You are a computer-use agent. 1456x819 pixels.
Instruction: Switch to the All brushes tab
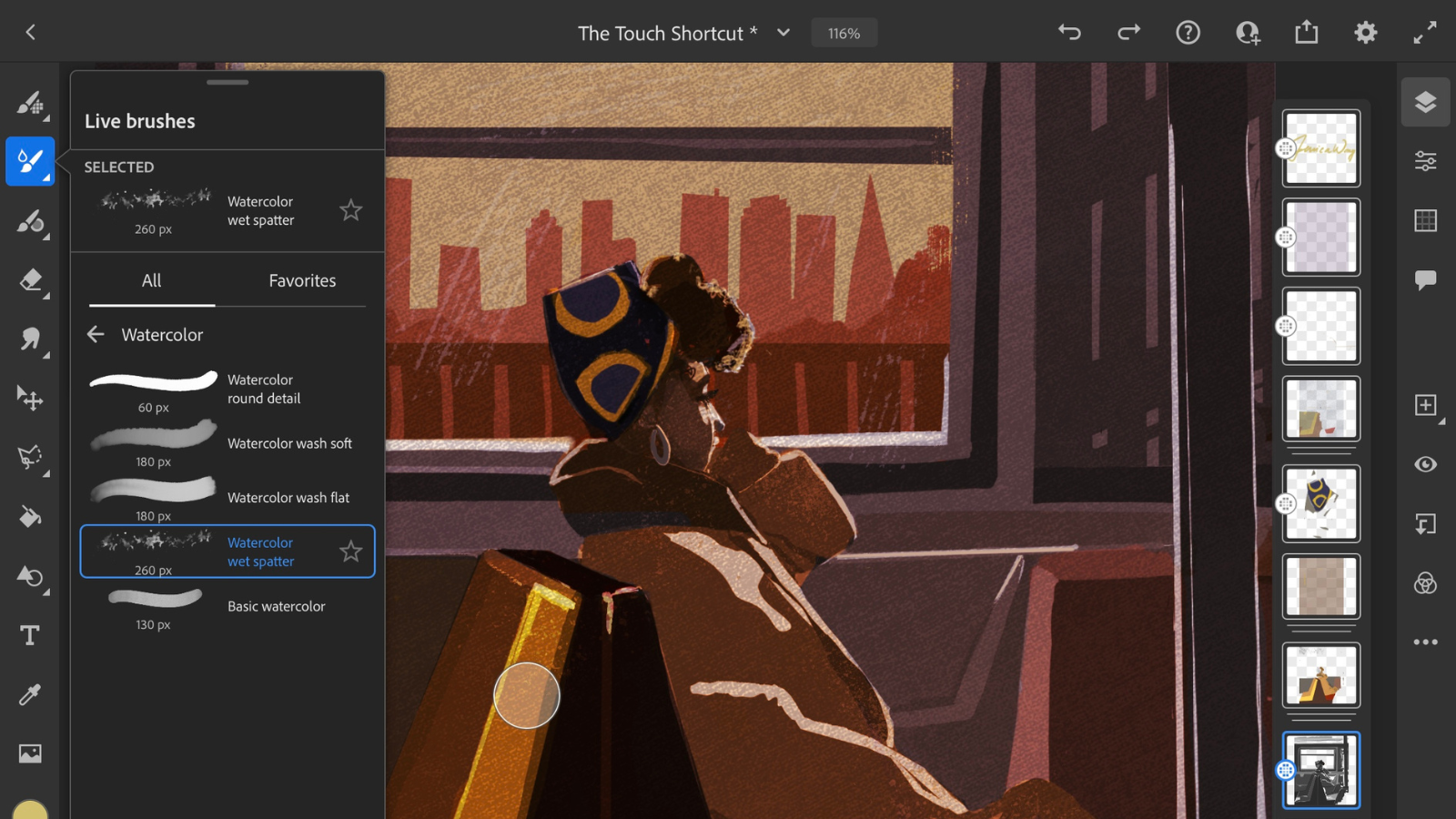tap(150, 280)
